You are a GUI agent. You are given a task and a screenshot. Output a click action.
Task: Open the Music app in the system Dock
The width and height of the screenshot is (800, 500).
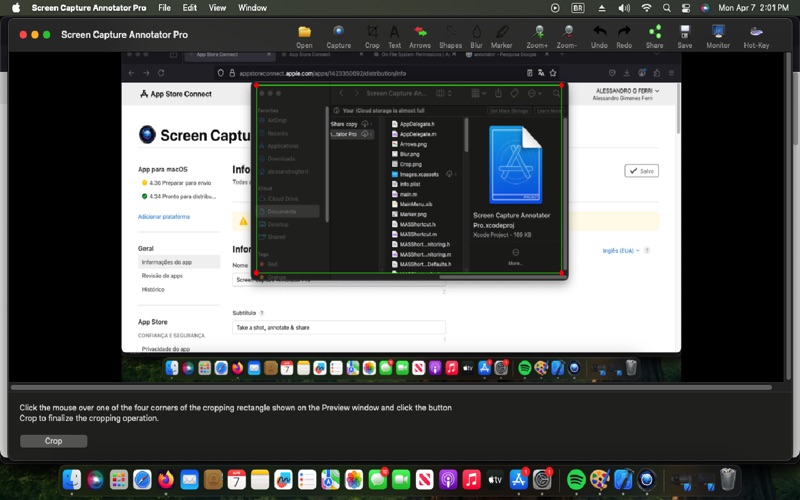pyautogui.click(x=471, y=480)
